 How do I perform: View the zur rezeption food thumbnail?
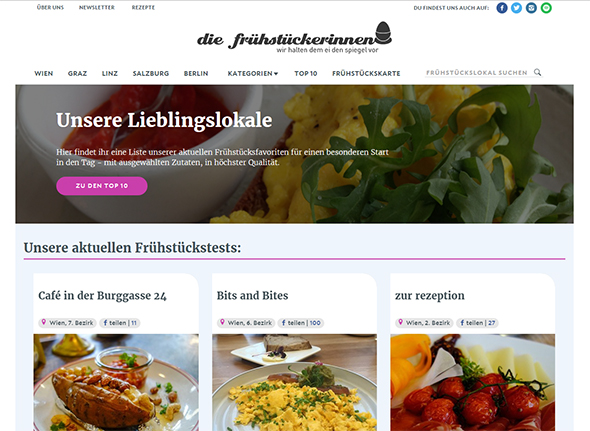tap(473, 382)
